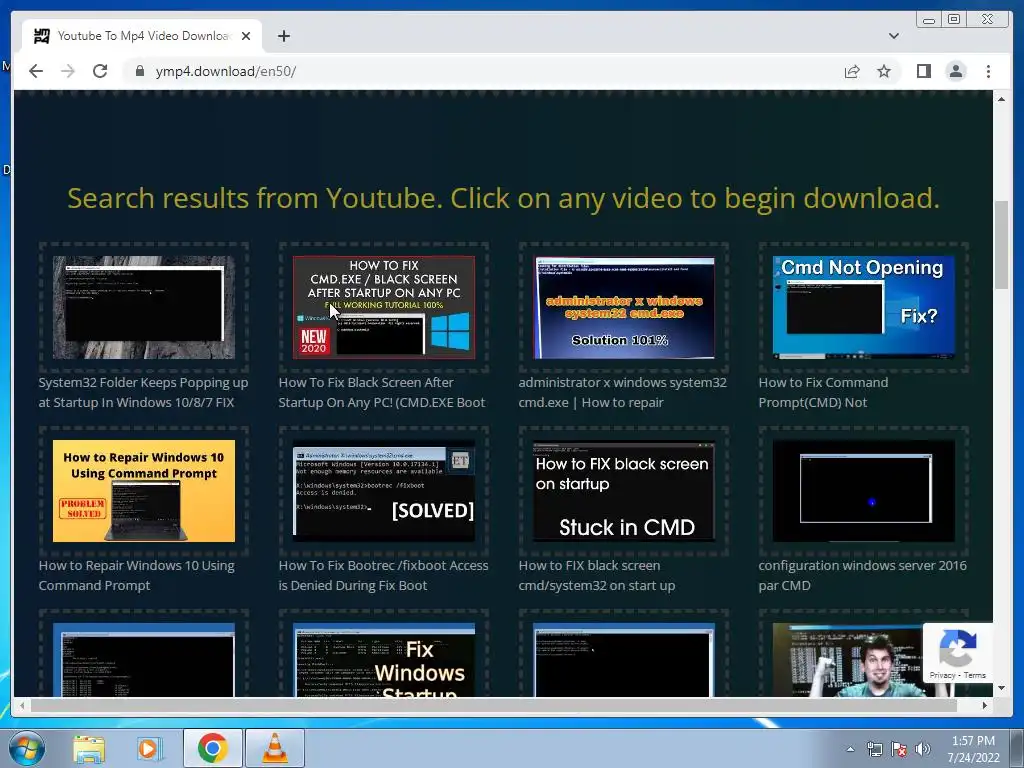Open the Action Center flag icon
Image resolution: width=1024 pixels, height=768 pixels.
(x=899, y=749)
